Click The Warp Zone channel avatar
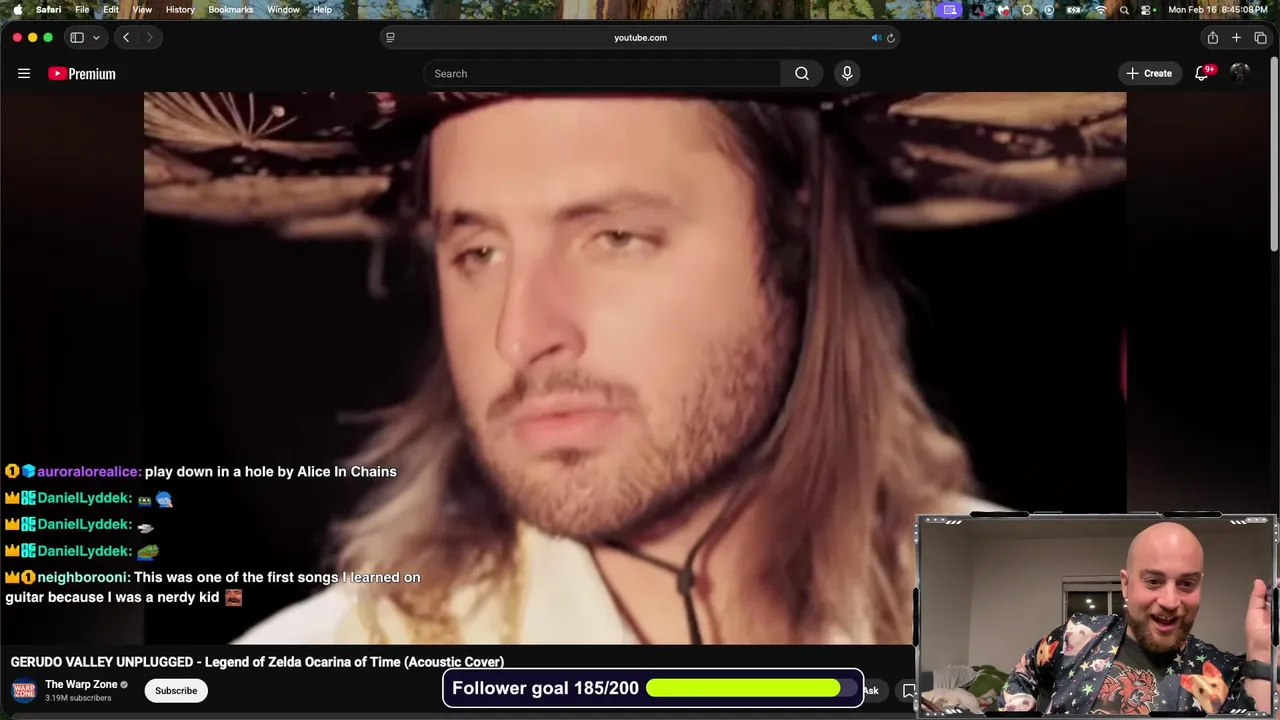1280x720 pixels. [24, 690]
